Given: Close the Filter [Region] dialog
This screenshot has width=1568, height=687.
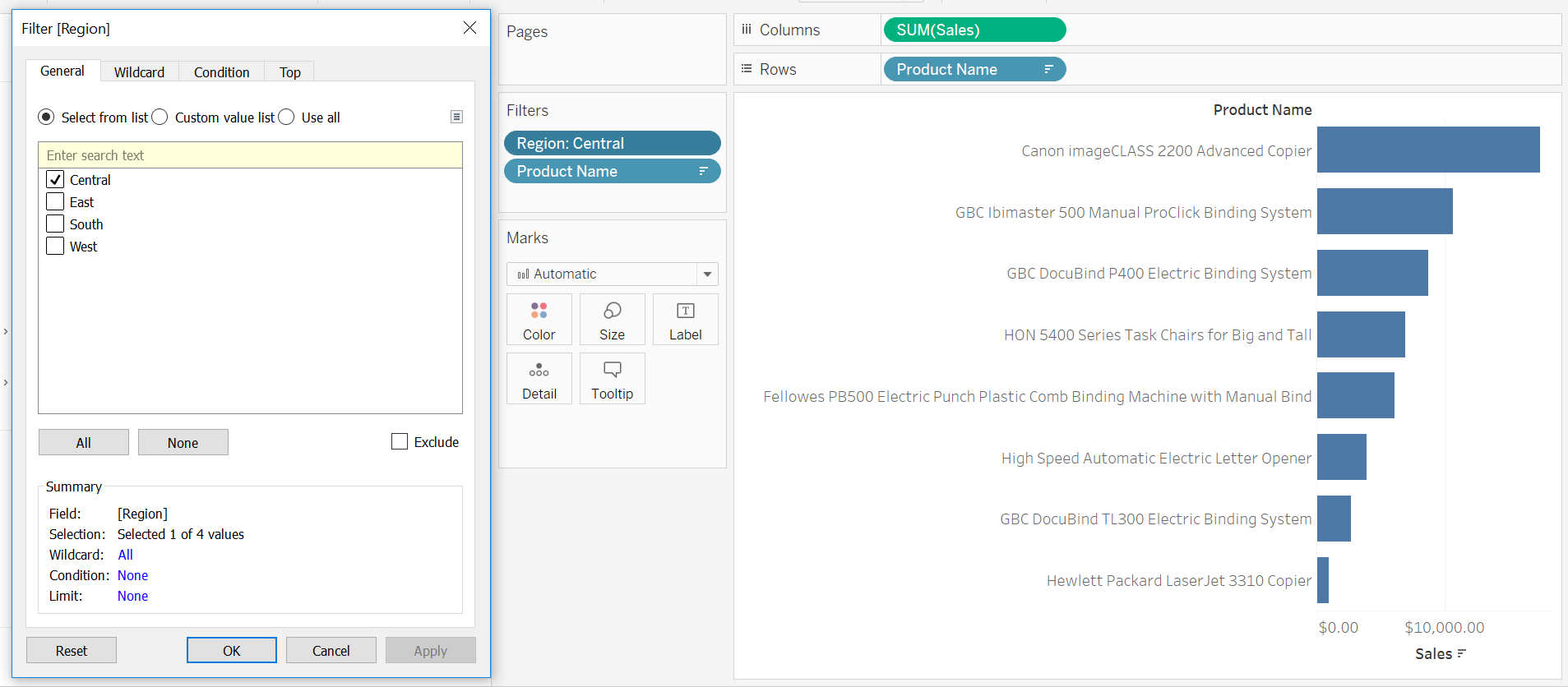Looking at the screenshot, I should pos(469,28).
